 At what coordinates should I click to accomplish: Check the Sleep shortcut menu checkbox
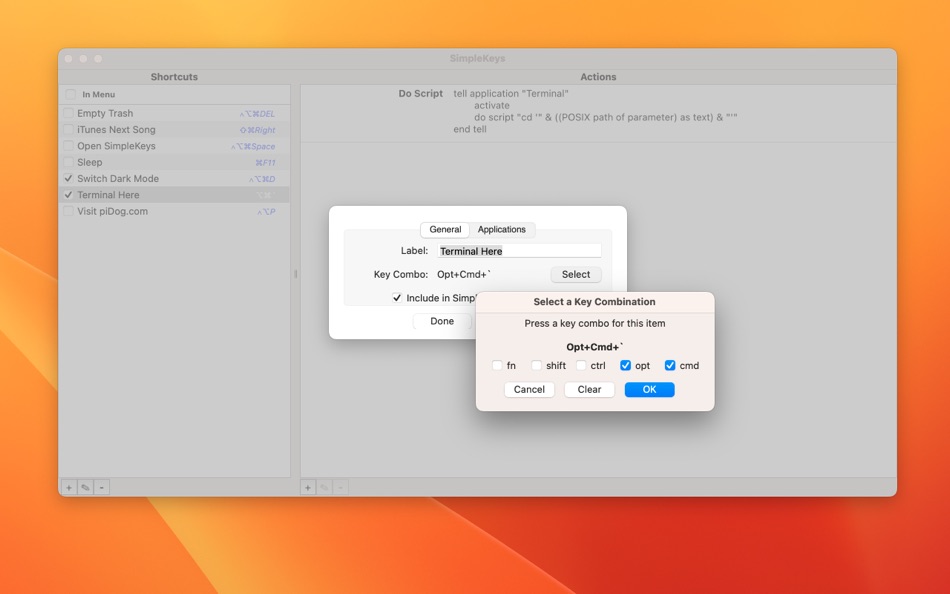click(68, 162)
